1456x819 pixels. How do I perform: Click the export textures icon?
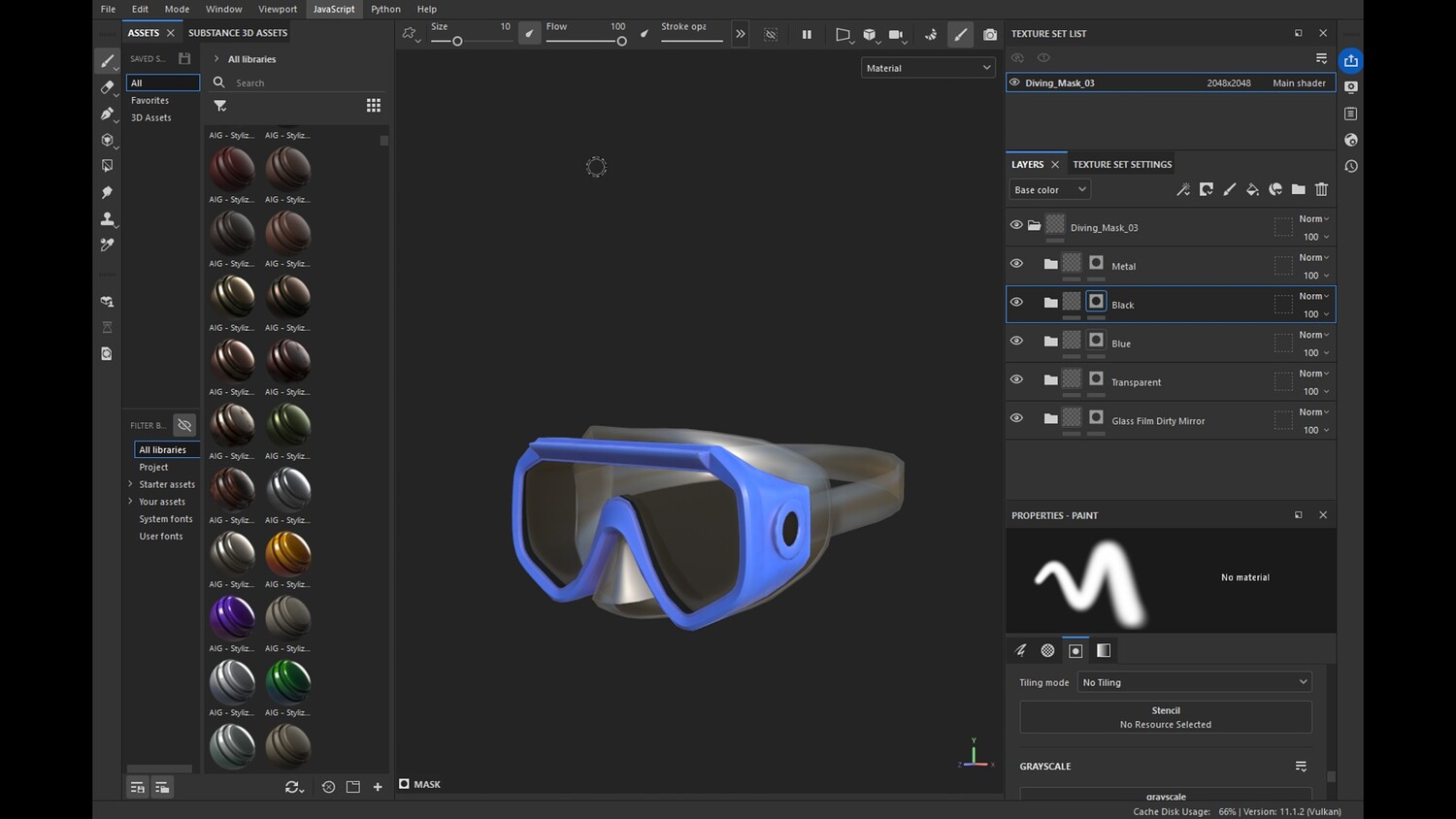tap(1350, 61)
